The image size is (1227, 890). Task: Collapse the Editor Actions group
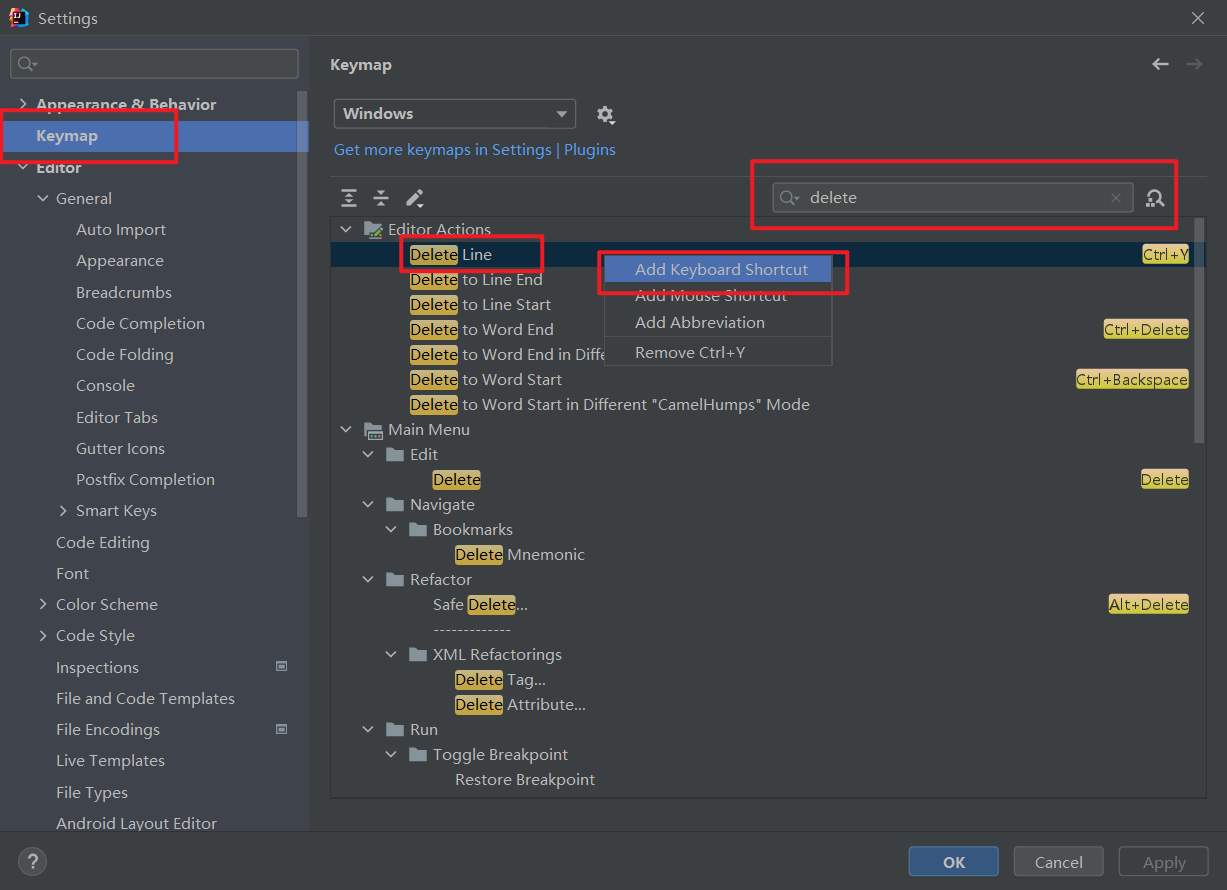346,230
